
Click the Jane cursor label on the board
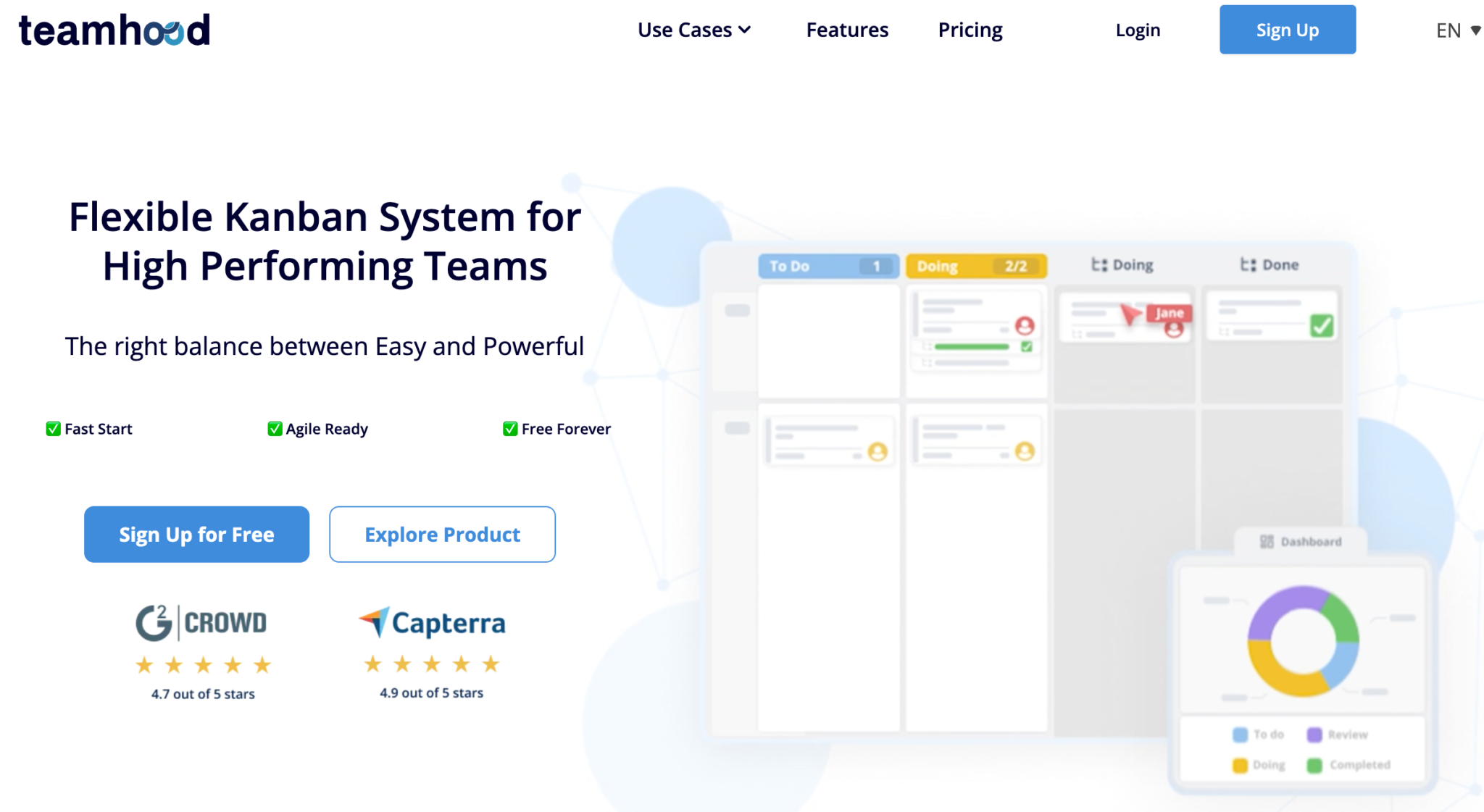[1169, 314]
